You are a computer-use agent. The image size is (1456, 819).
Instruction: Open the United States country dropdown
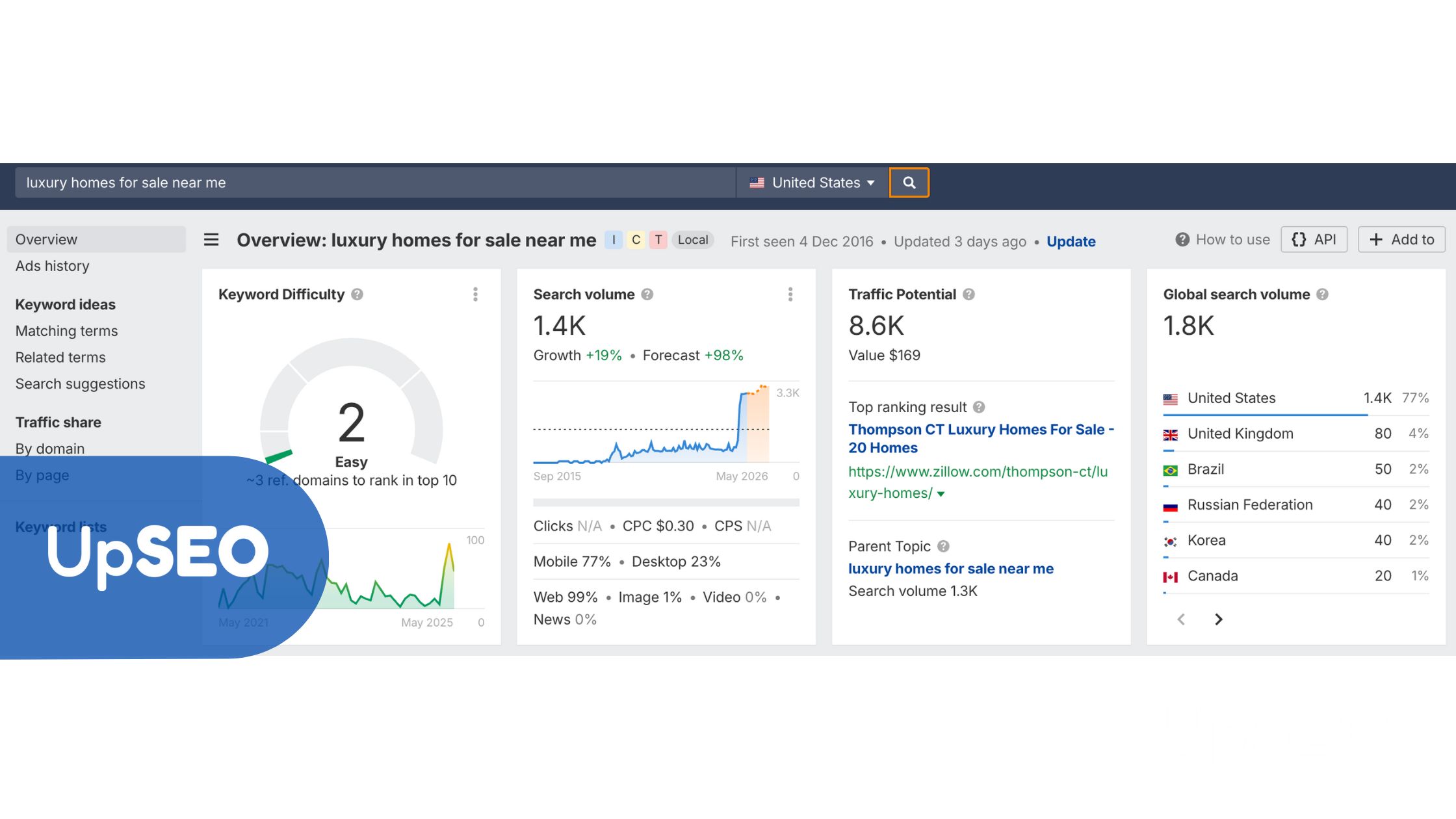(812, 183)
